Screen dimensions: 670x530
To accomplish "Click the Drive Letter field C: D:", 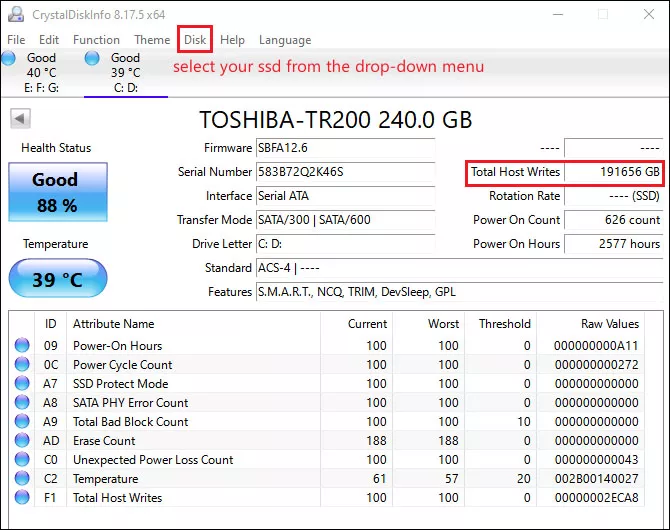I will (x=345, y=244).
